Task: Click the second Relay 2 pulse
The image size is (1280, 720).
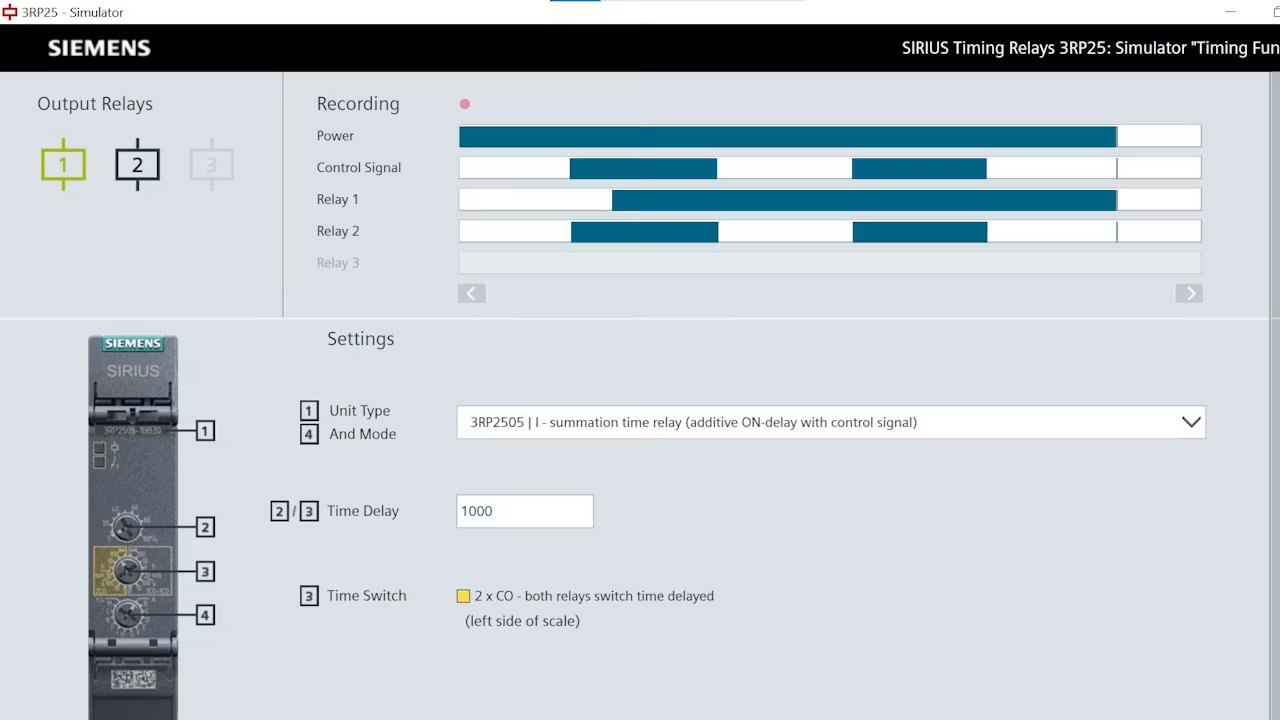Action: pyautogui.click(x=920, y=232)
